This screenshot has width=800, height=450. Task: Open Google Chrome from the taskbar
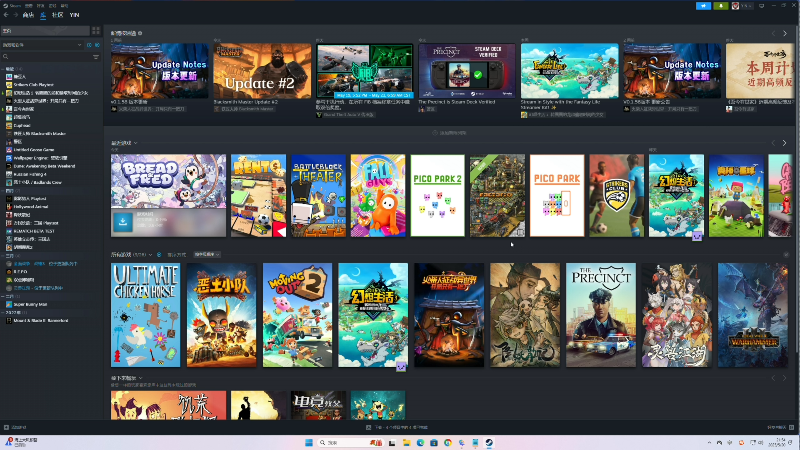(447, 442)
